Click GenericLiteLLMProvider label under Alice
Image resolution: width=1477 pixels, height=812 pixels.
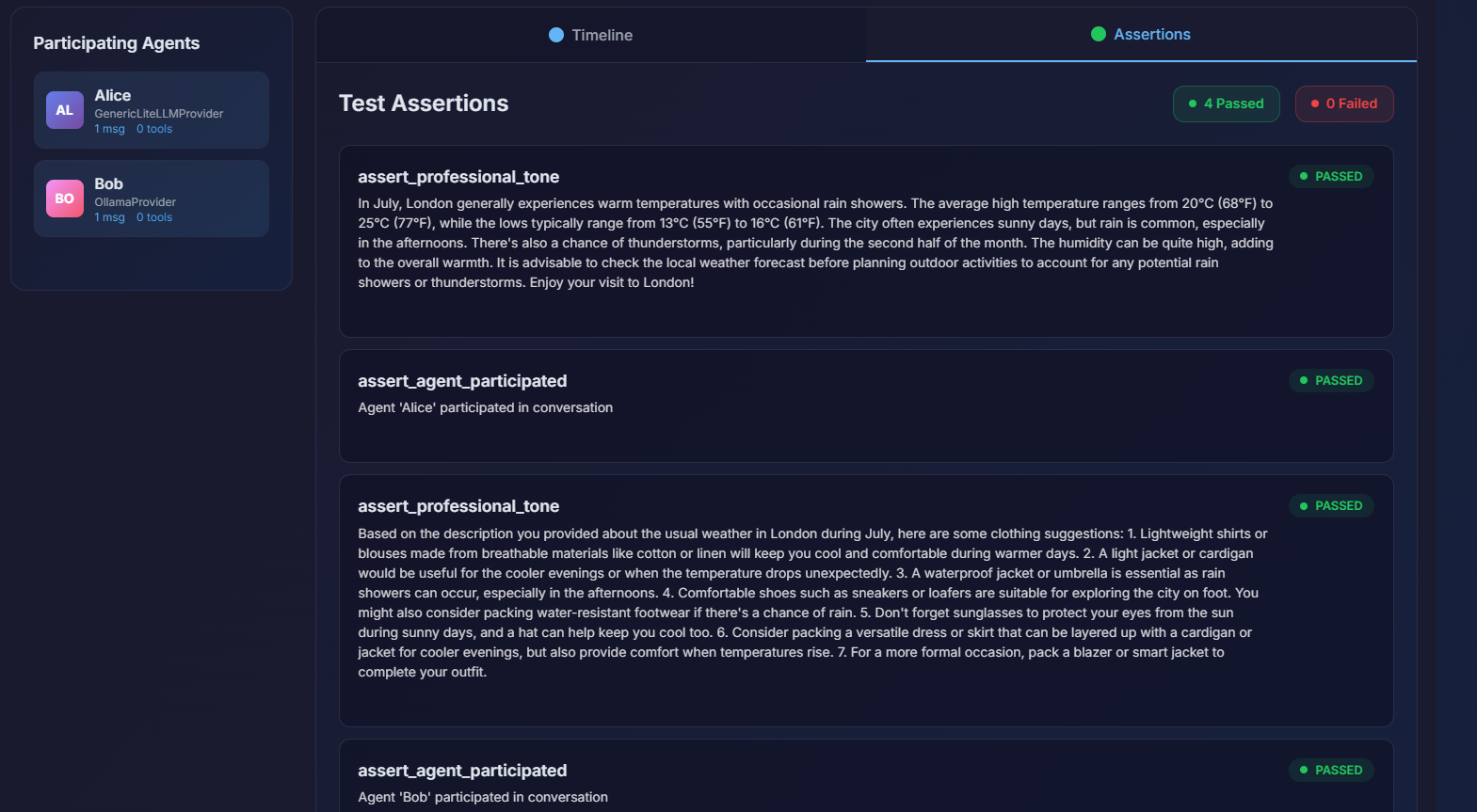coord(159,114)
